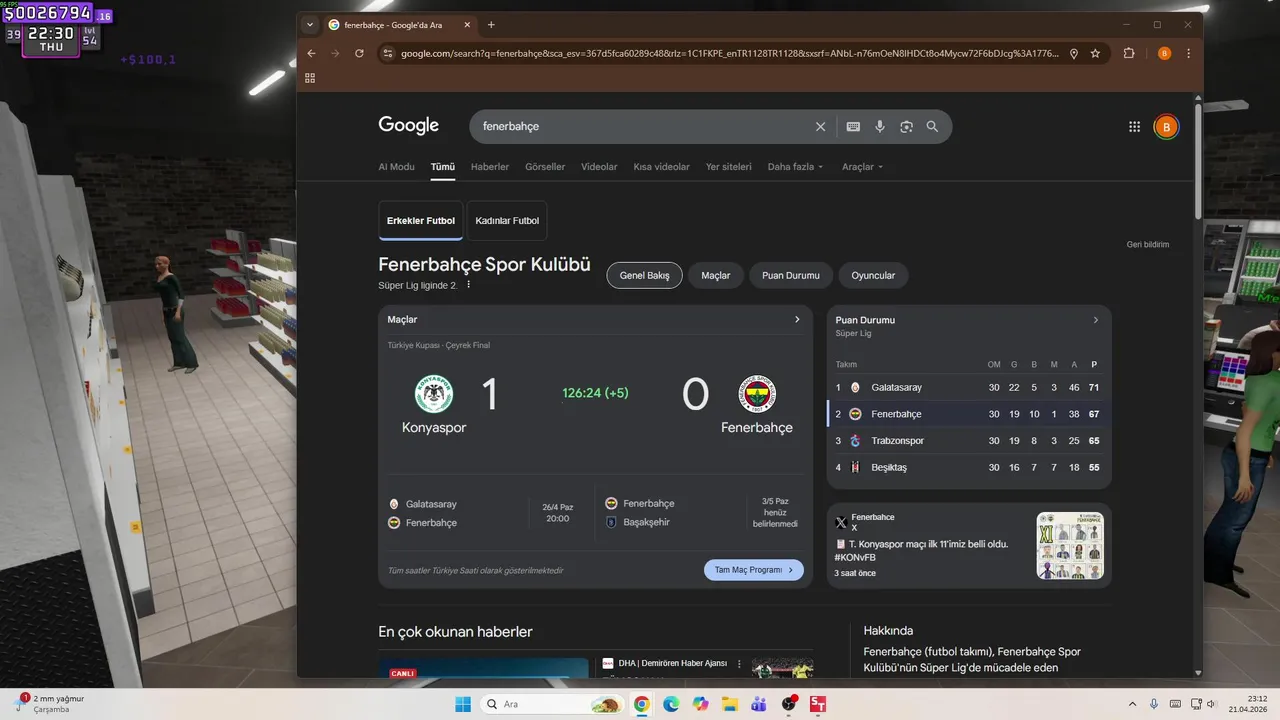Expand the Maçlar card chevron
The image size is (1280, 720).
(797, 320)
